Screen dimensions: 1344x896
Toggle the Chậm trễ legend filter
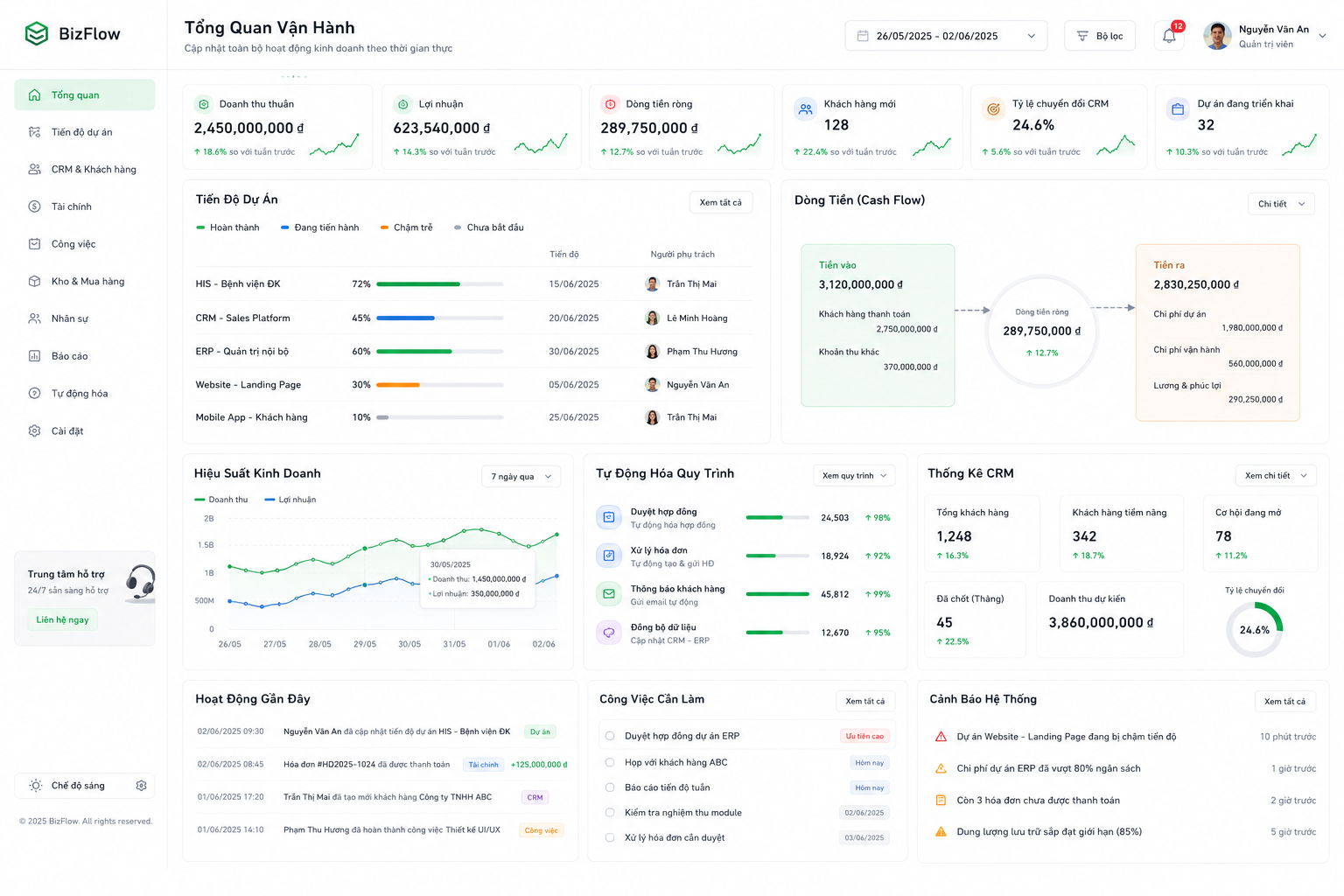pos(407,227)
